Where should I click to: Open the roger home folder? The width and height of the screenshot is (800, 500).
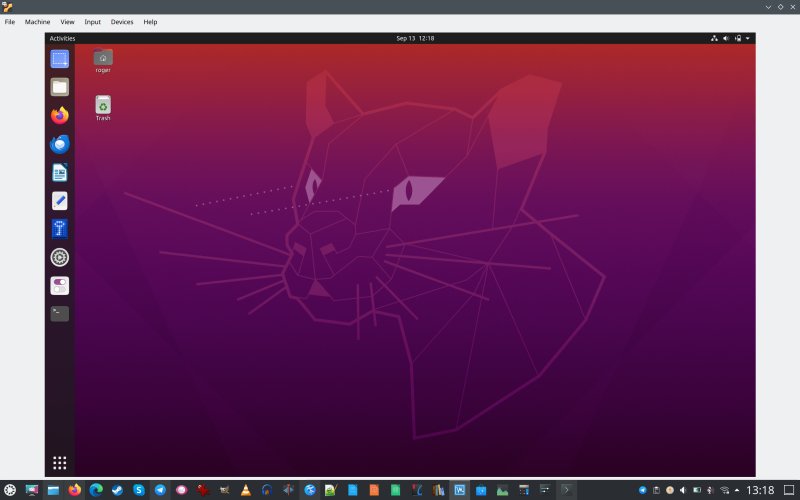103,60
